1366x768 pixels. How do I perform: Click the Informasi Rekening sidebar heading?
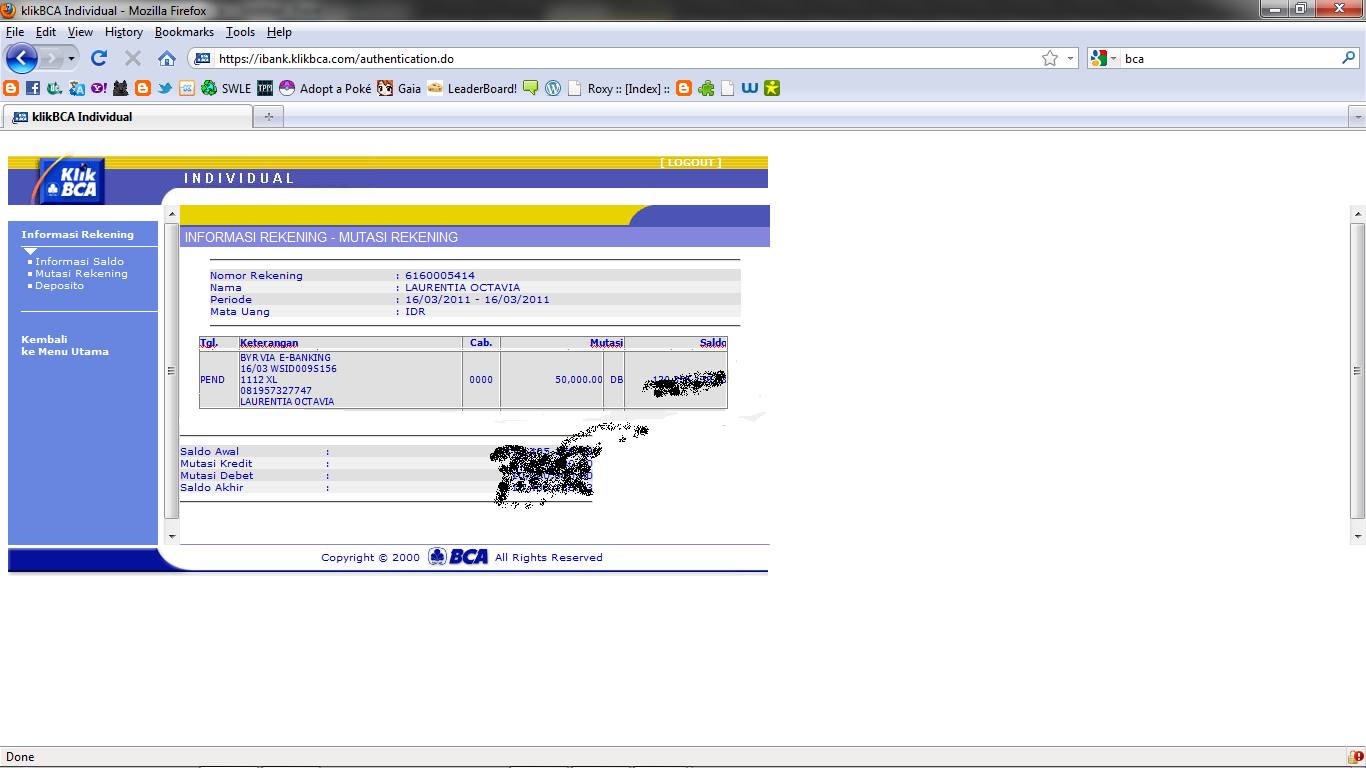[x=77, y=234]
